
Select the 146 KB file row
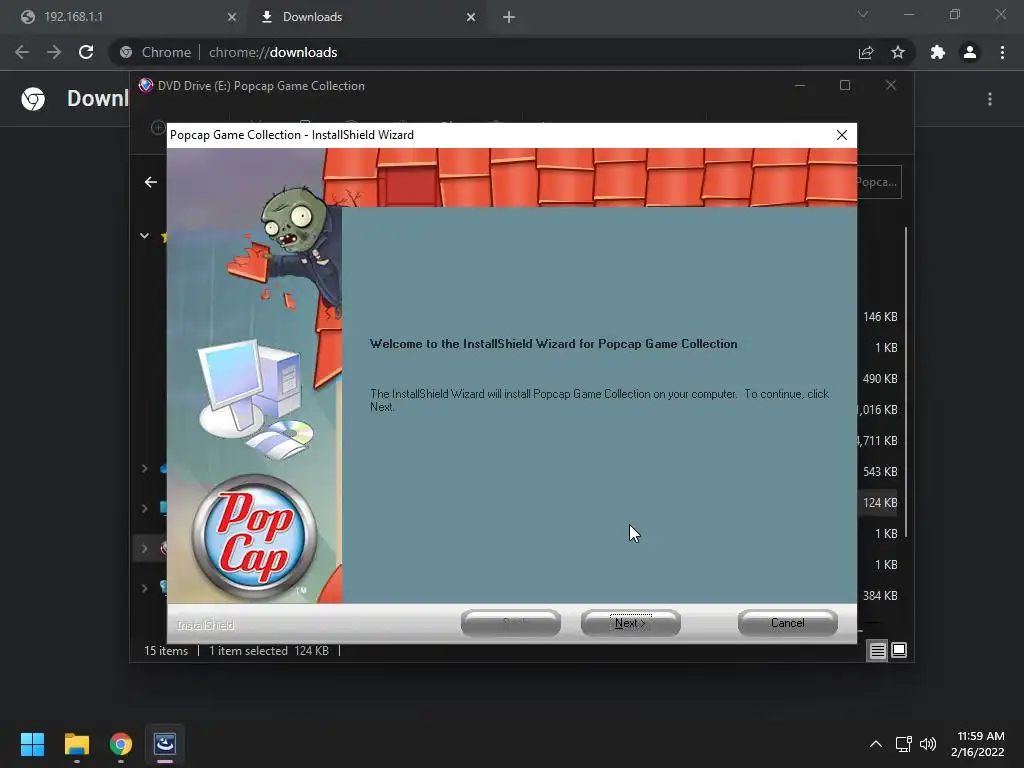coord(878,317)
